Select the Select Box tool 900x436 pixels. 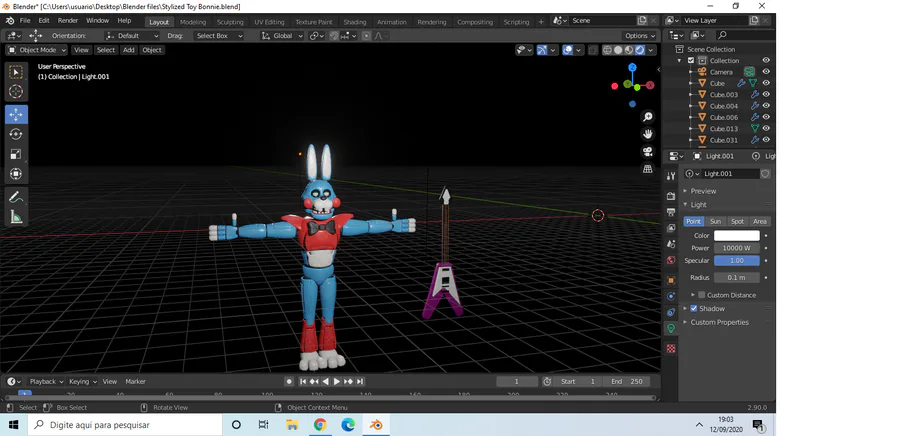[16, 72]
